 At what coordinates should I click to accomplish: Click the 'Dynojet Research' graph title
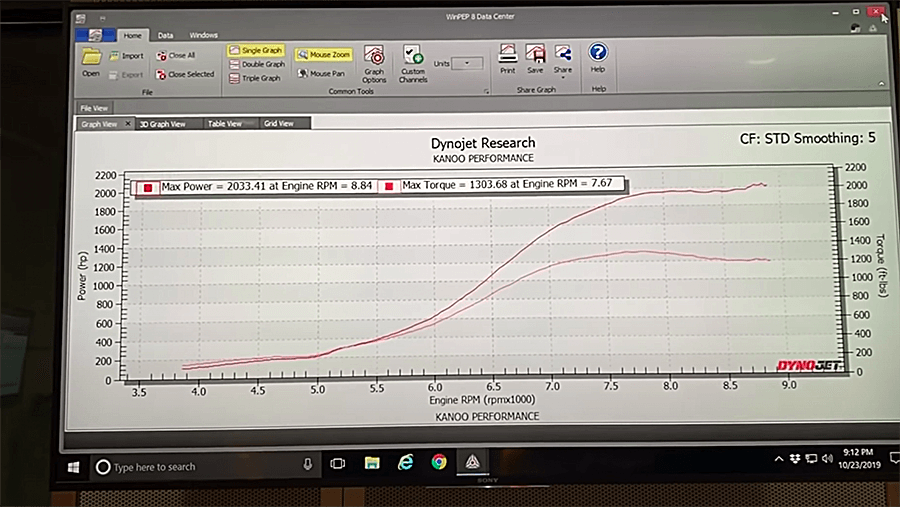[483, 143]
